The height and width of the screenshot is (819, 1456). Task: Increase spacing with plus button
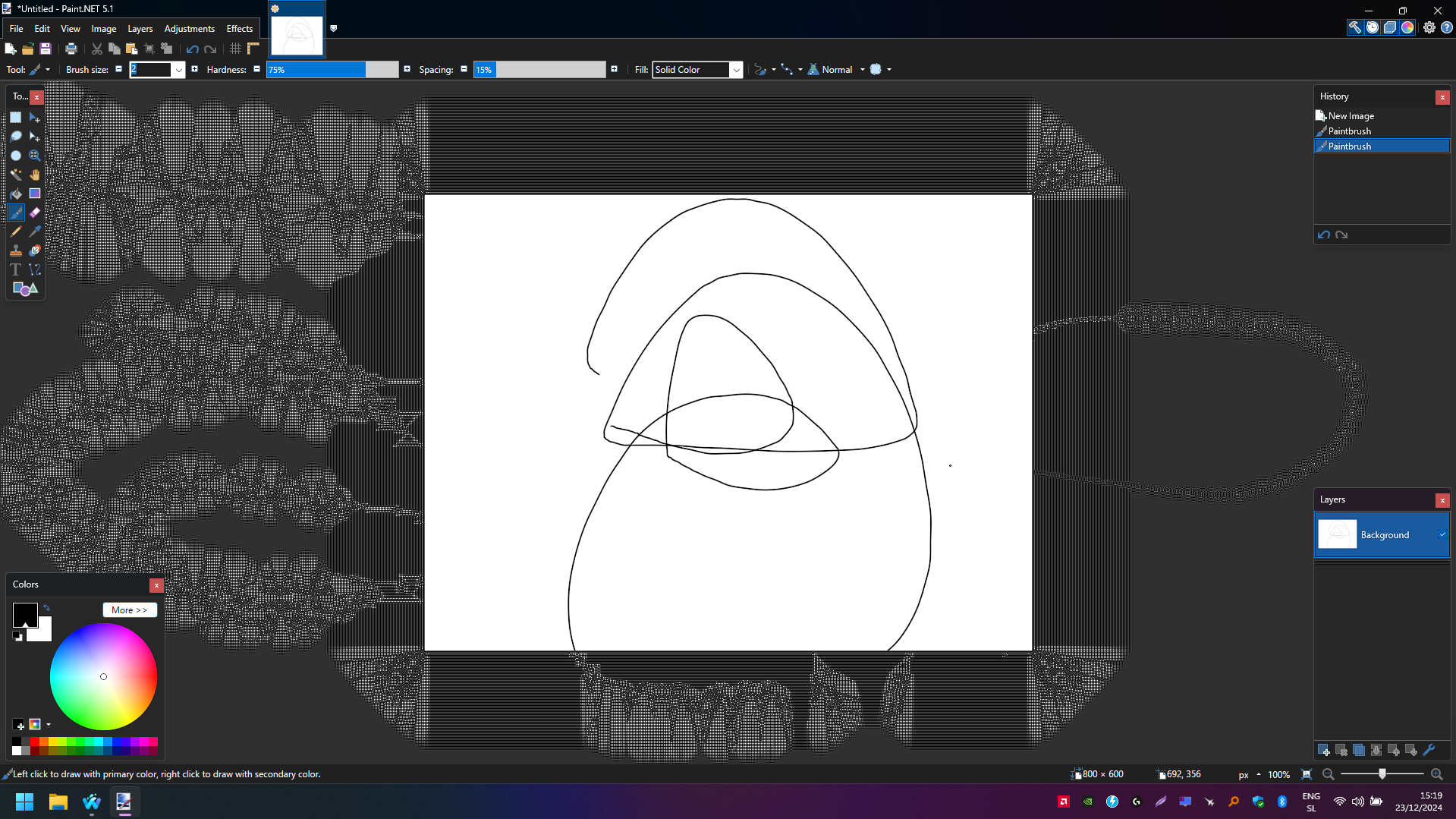615,69
